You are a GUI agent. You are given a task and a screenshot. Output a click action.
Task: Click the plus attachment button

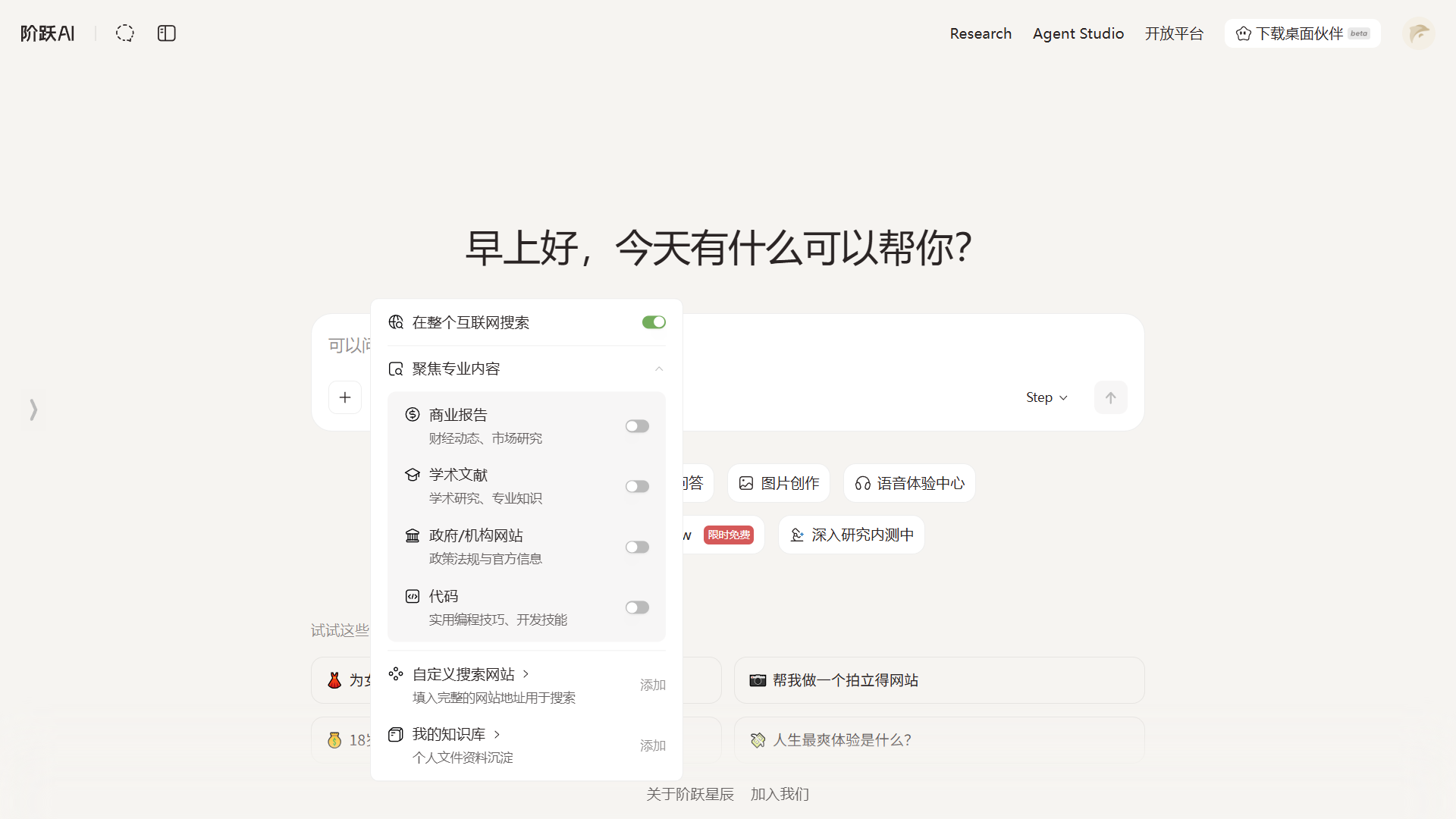click(345, 397)
